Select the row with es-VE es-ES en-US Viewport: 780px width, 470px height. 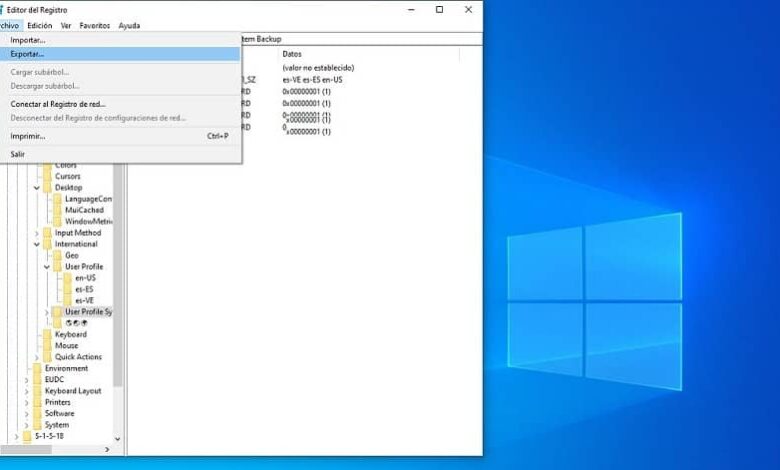pos(312,80)
